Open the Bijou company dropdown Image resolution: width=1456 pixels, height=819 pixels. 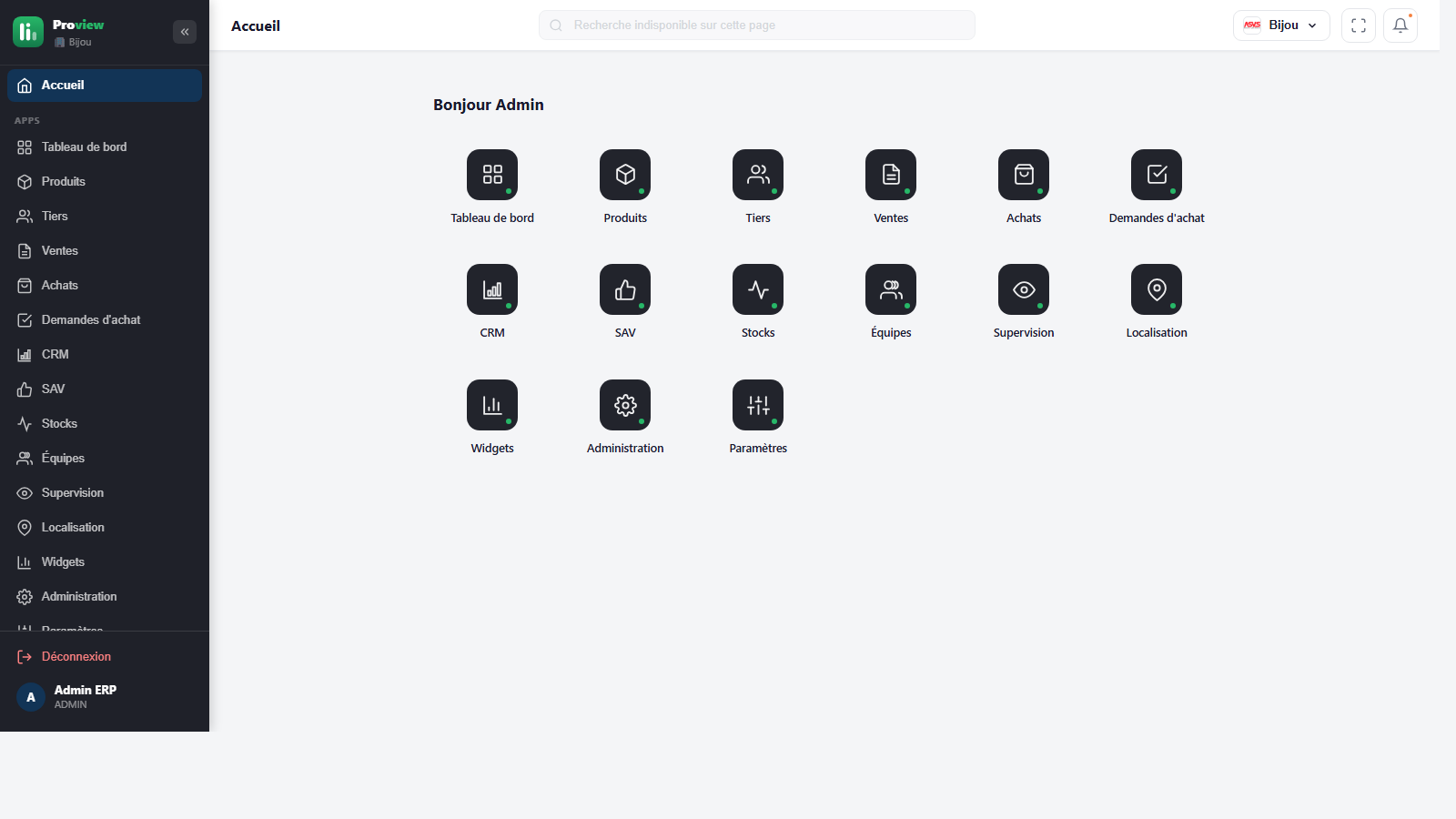(1281, 25)
